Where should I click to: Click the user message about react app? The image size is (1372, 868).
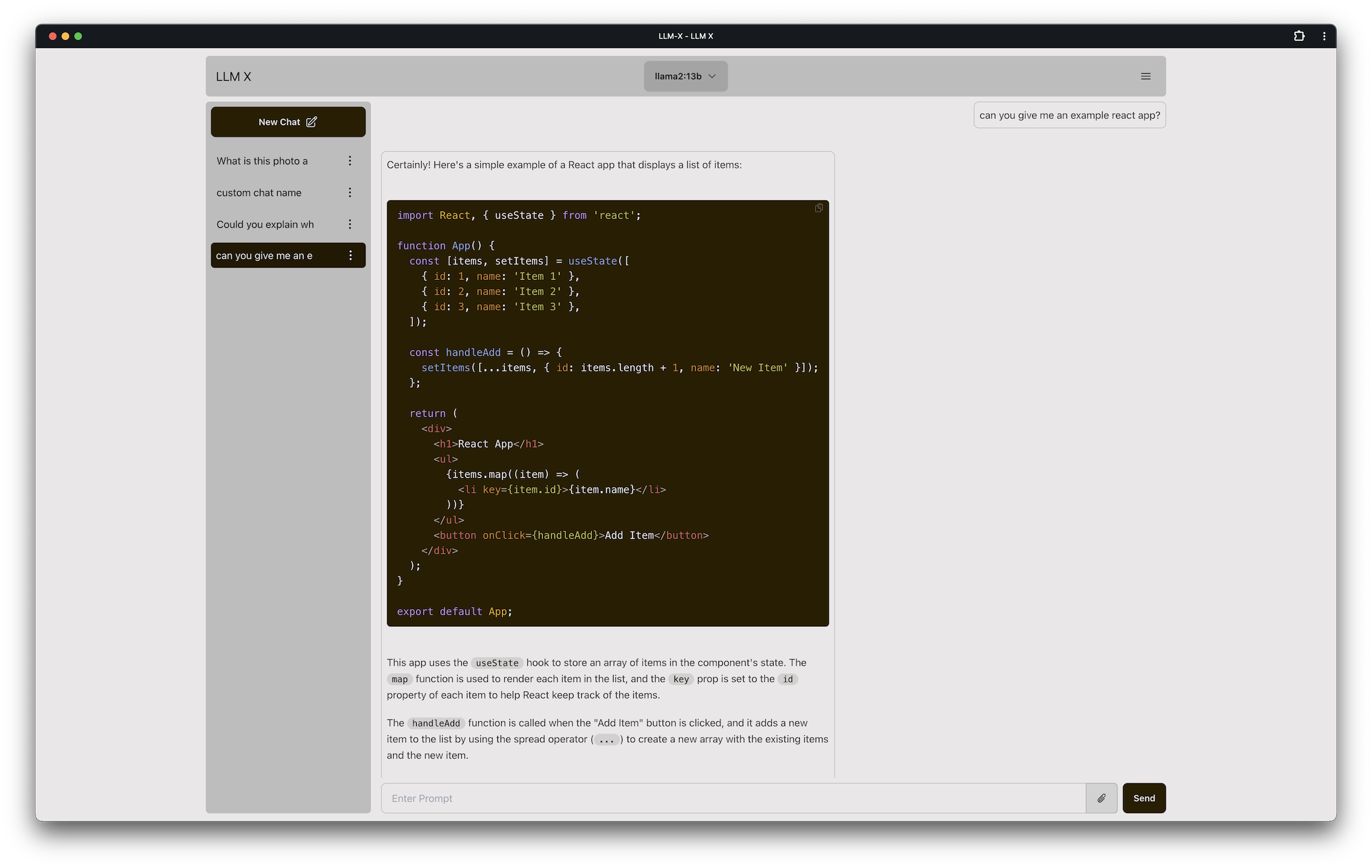1069,116
